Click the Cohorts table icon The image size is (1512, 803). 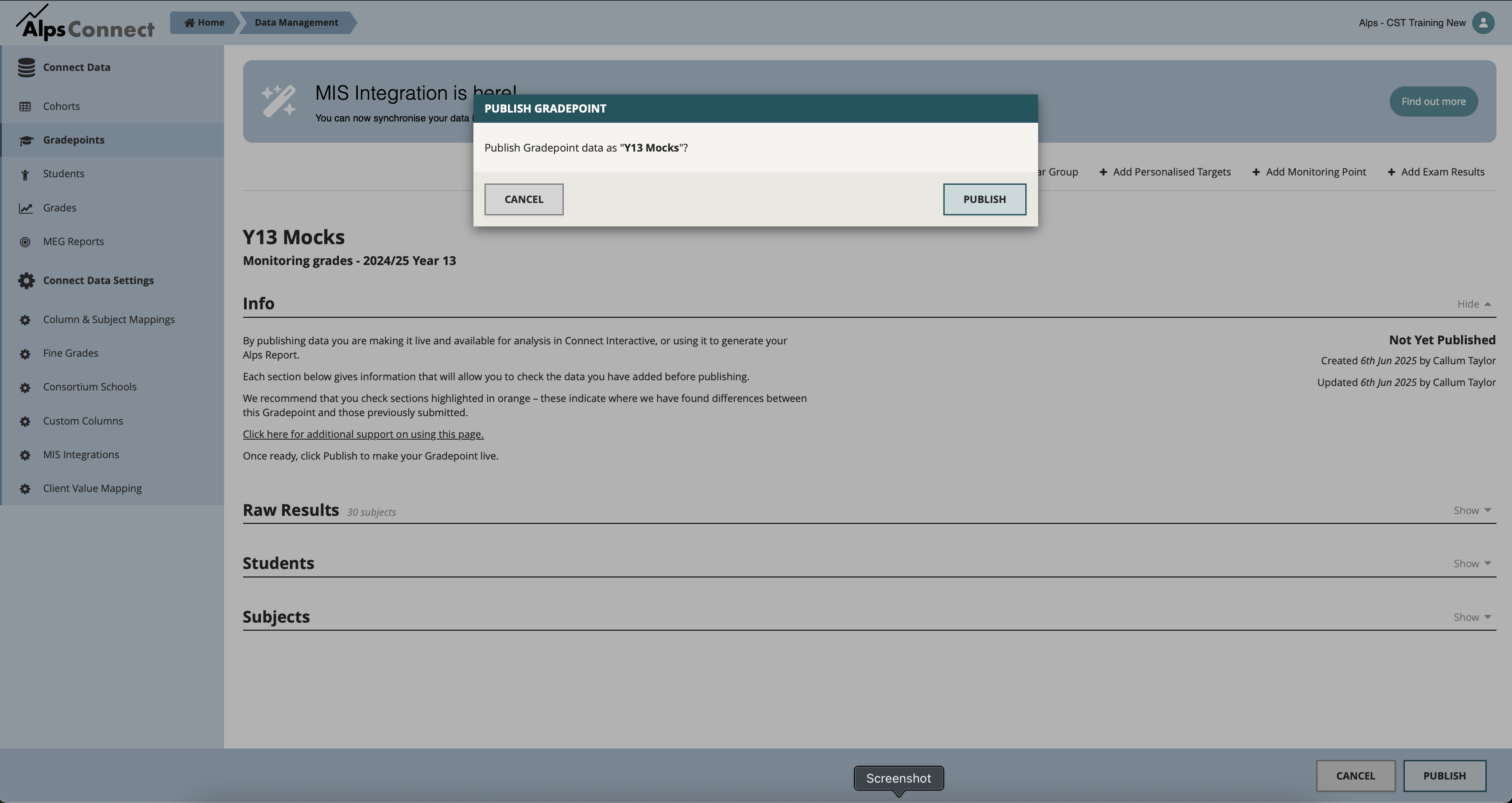(x=25, y=106)
